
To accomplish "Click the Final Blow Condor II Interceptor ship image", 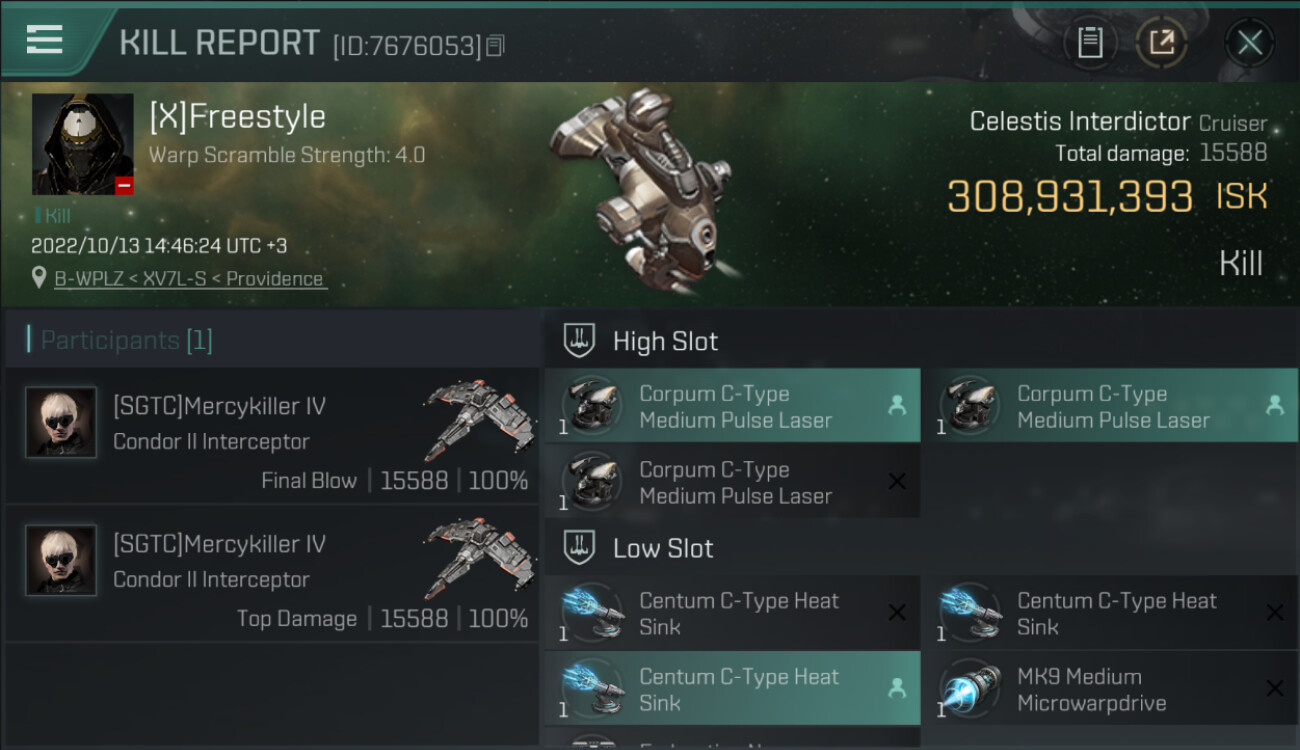I will 477,419.
